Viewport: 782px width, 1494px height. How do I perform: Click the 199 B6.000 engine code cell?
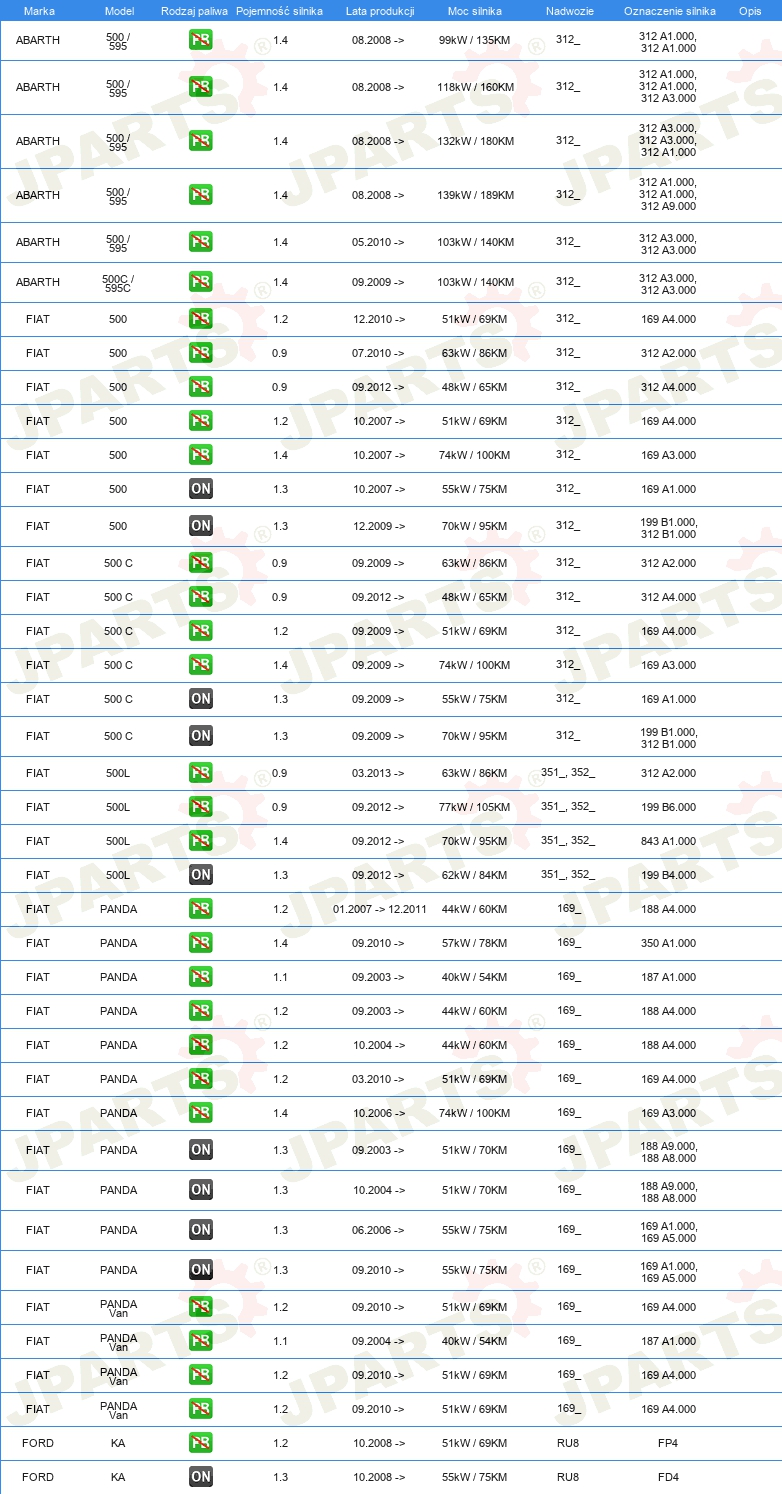pos(668,807)
